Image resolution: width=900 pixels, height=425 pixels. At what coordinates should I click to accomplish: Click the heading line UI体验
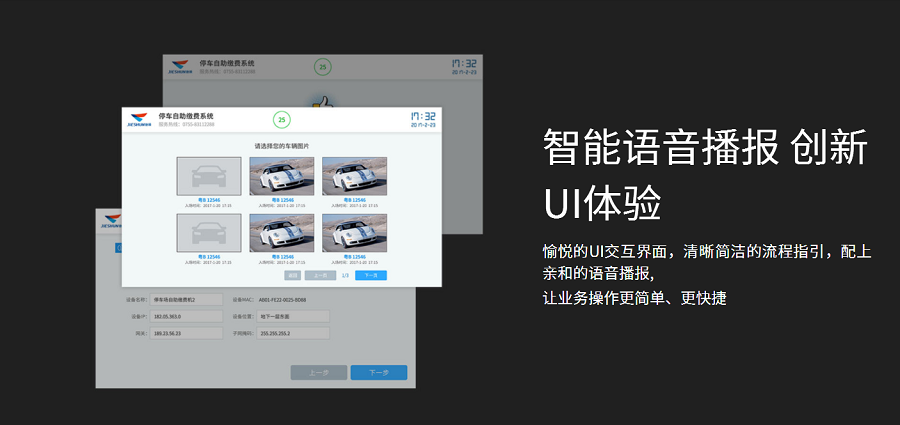602,204
